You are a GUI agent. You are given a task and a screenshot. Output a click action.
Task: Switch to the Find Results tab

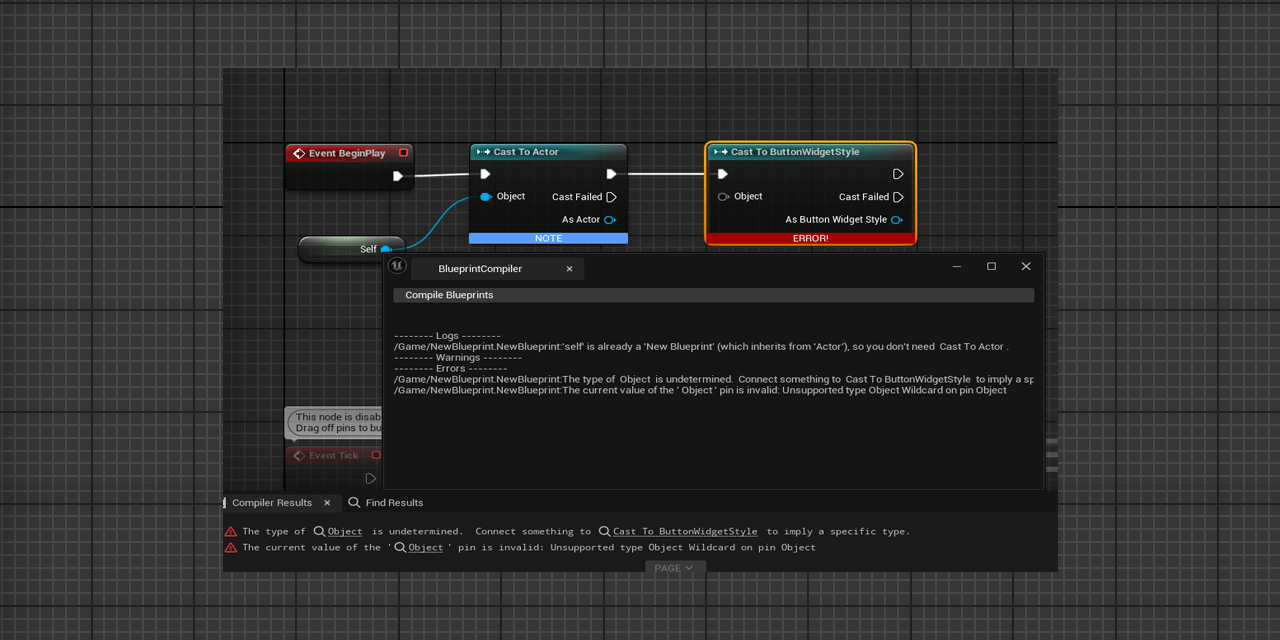[x=392, y=502]
